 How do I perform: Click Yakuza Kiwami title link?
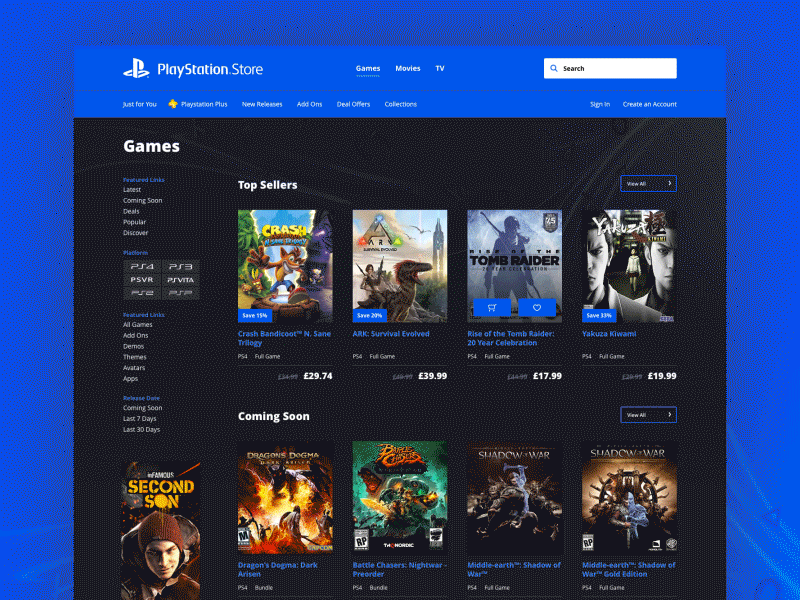coord(609,334)
